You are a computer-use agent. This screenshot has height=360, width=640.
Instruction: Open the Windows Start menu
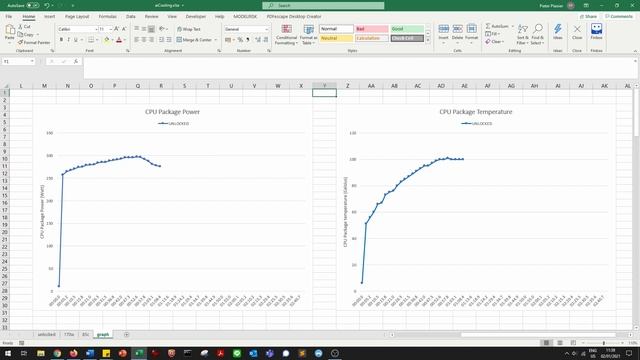(8, 353)
